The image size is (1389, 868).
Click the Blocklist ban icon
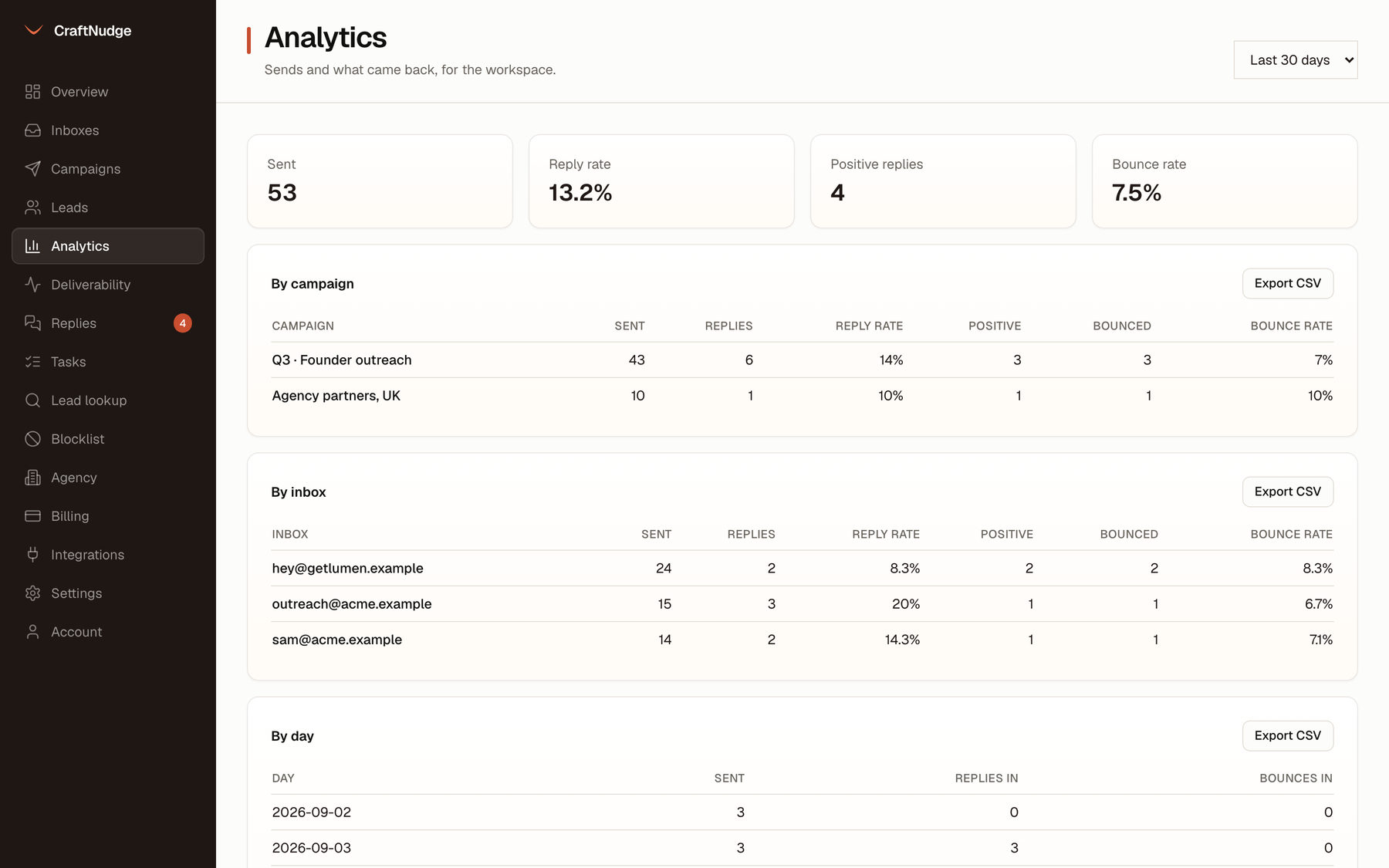tap(32, 439)
